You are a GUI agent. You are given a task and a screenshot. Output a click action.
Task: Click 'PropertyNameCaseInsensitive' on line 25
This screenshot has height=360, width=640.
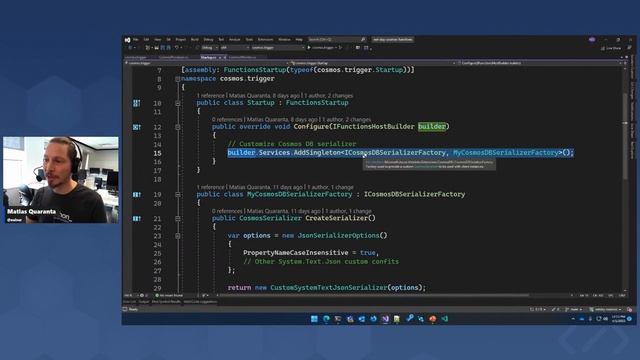[296, 253]
